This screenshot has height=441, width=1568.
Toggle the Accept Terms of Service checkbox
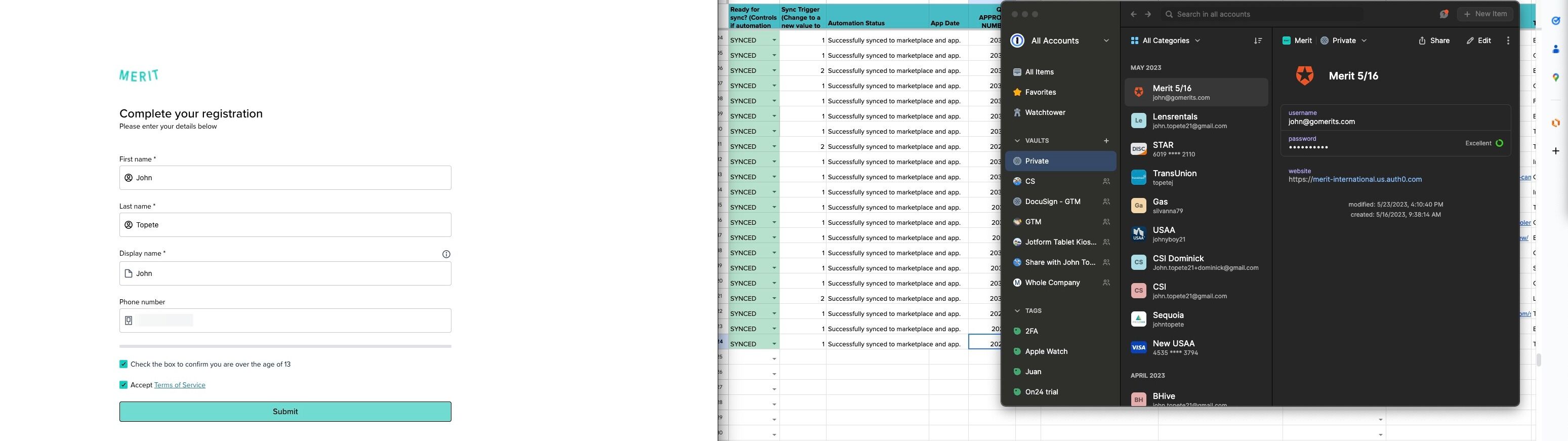click(123, 385)
